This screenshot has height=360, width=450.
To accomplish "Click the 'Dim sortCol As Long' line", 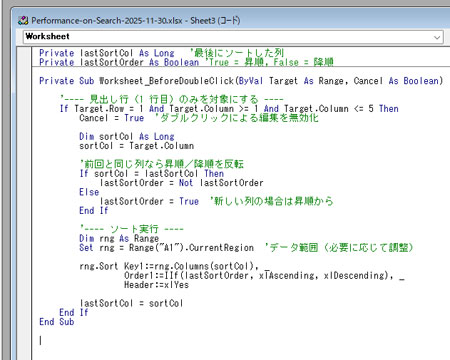I will click(127, 137).
